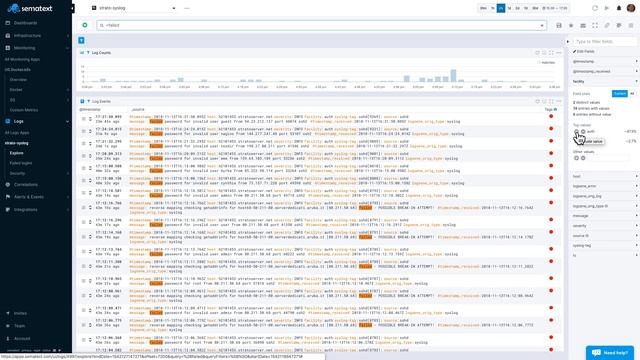Screen dimensions: 640x360
Task: Open Log Events panel more options
Action: (x=558, y=101)
